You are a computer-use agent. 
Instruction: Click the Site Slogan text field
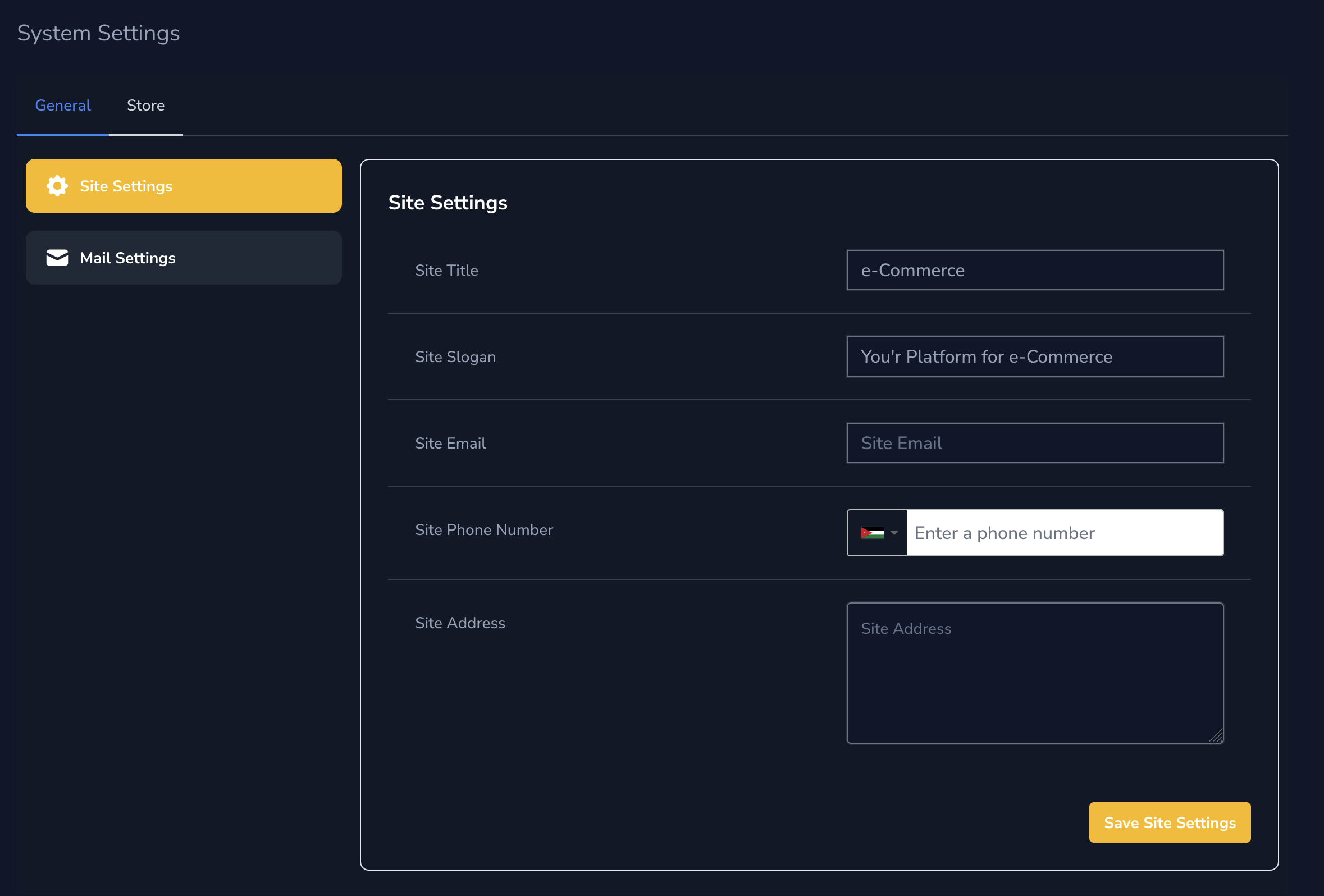pyautogui.click(x=1035, y=356)
